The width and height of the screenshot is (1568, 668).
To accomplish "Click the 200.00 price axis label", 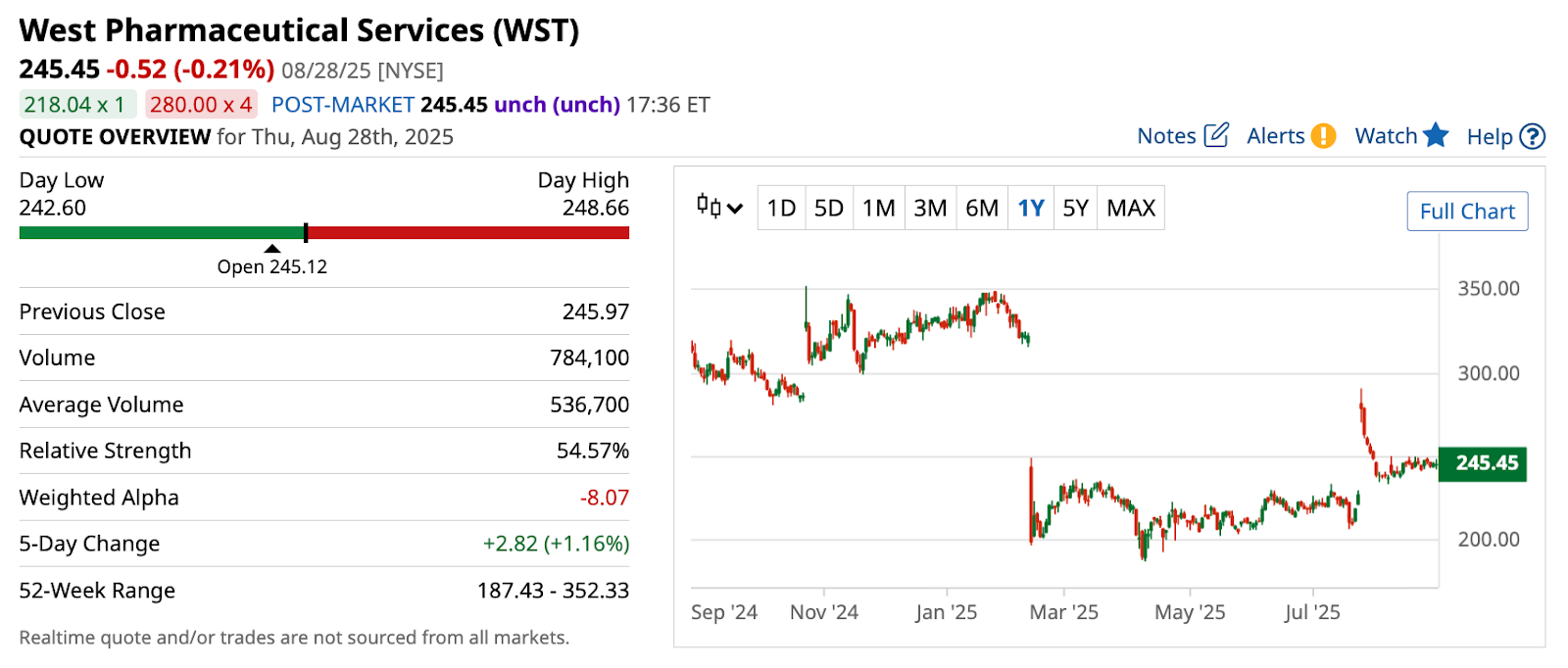I will click(1489, 540).
